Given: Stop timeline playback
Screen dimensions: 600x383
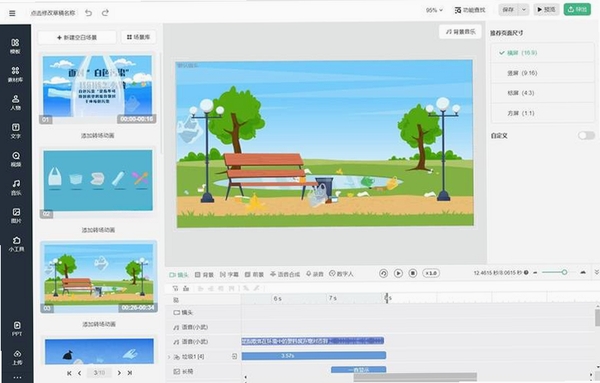Looking at the screenshot, I should tap(412, 273).
